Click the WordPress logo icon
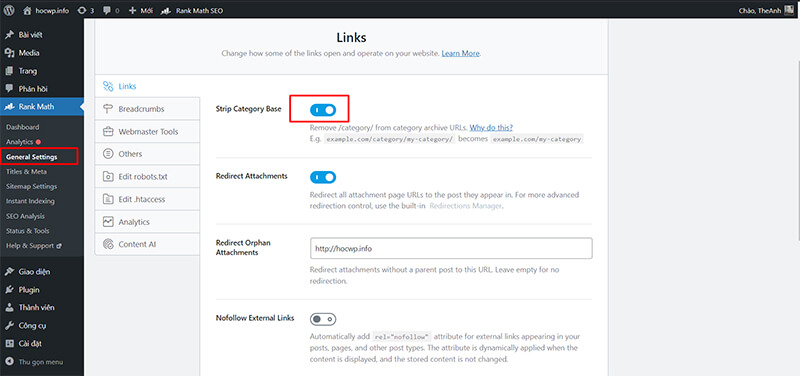The width and height of the screenshot is (800, 376). click(x=10, y=10)
